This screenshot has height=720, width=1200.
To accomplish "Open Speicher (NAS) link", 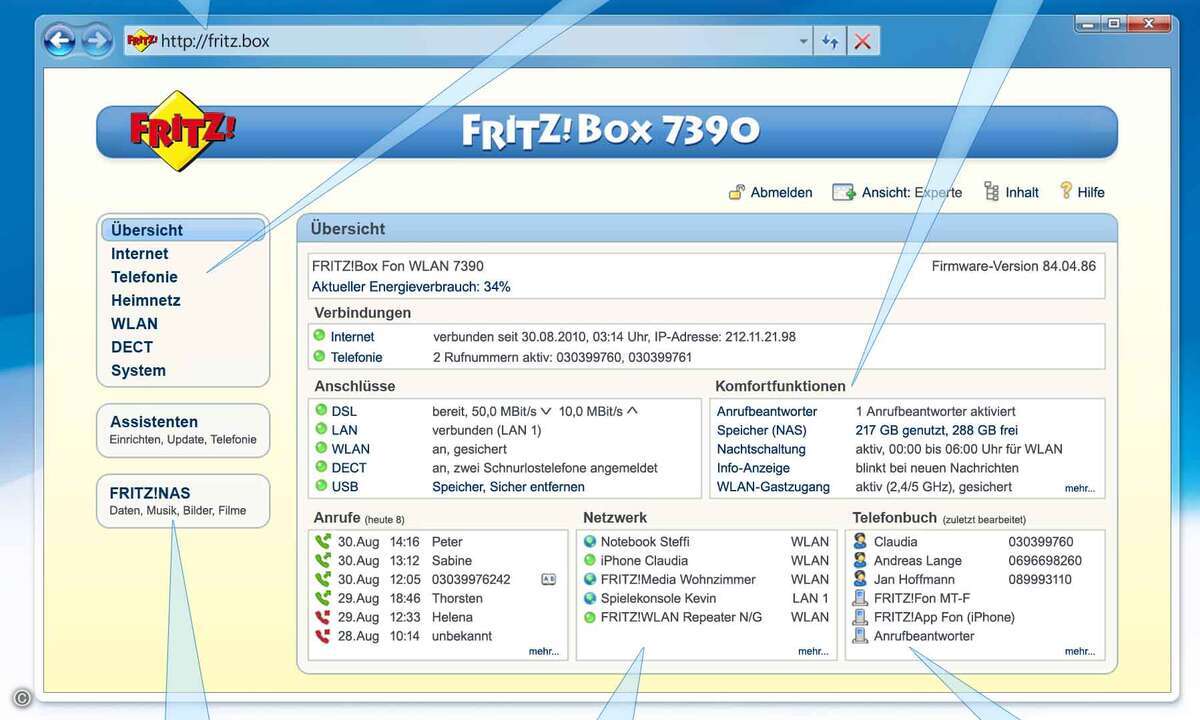I will (761, 430).
